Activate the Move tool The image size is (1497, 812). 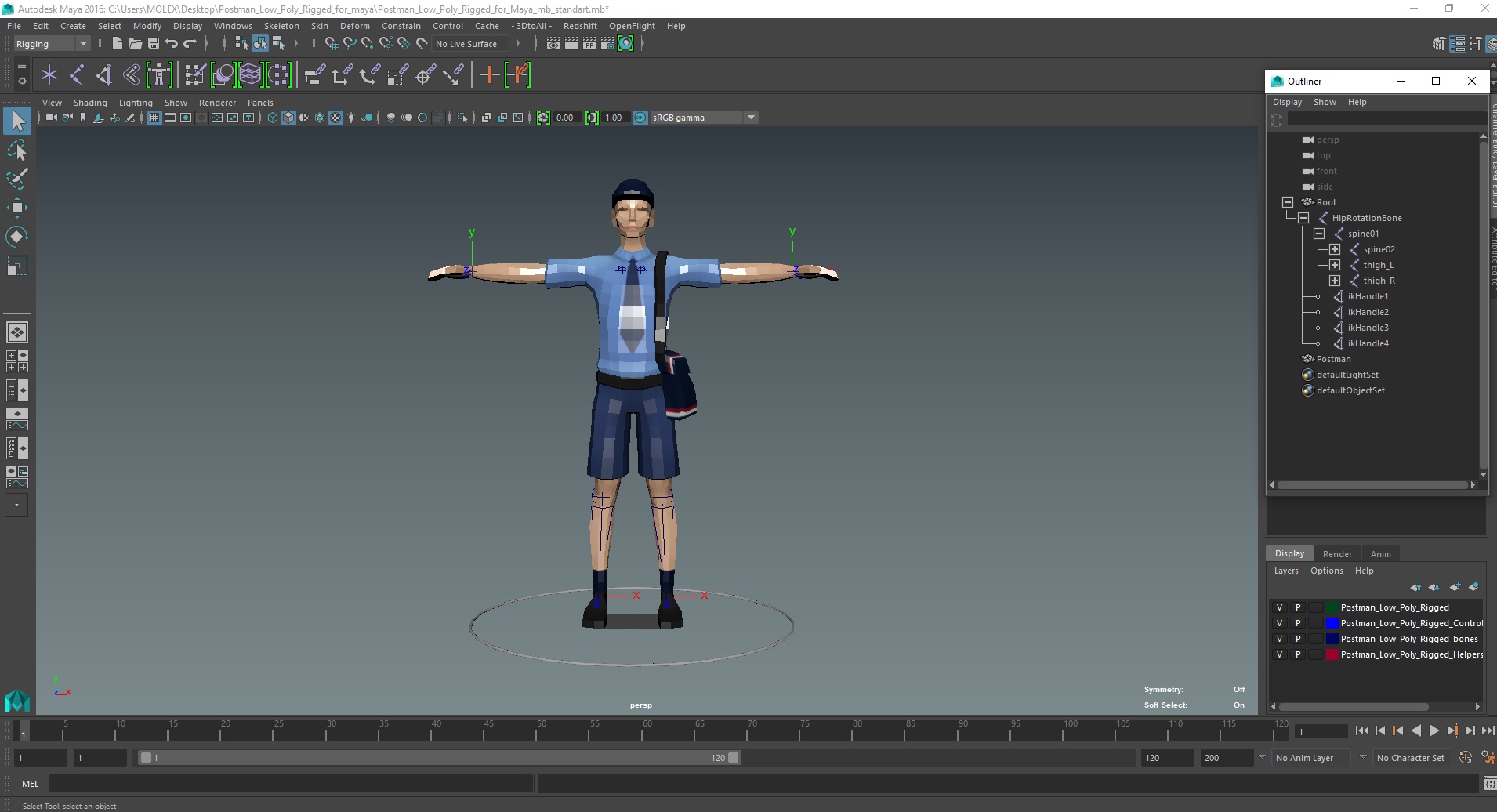(x=17, y=208)
